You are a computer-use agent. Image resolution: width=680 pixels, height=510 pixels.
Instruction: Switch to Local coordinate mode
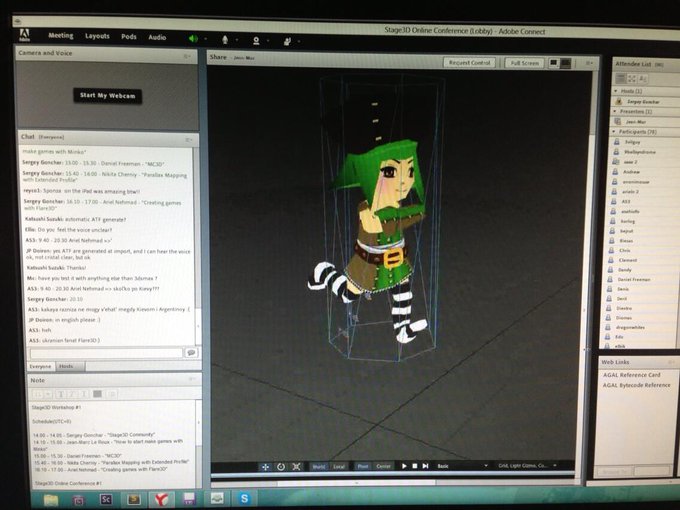pyautogui.click(x=339, y=467)
